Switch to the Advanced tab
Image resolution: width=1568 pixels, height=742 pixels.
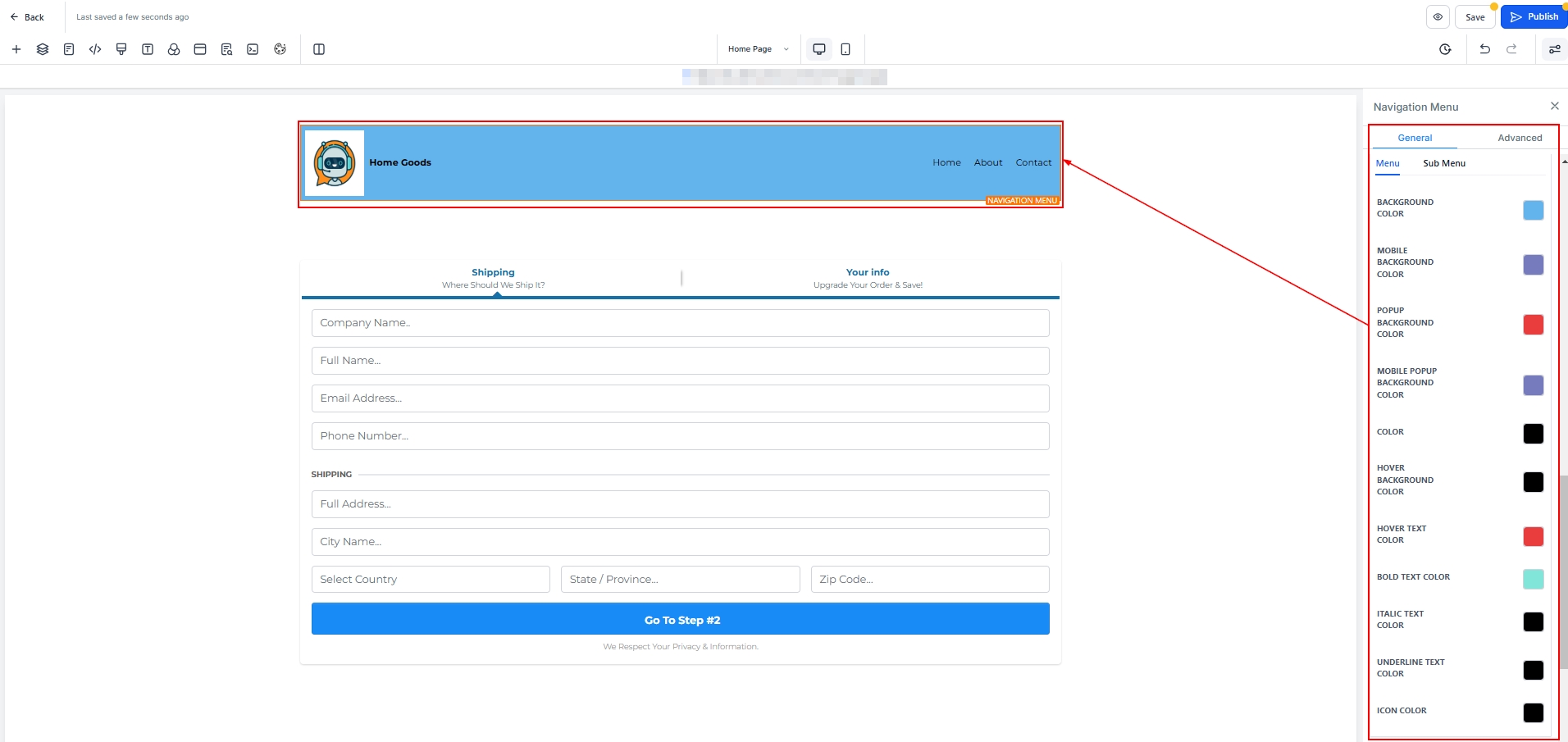[1519, 138]
